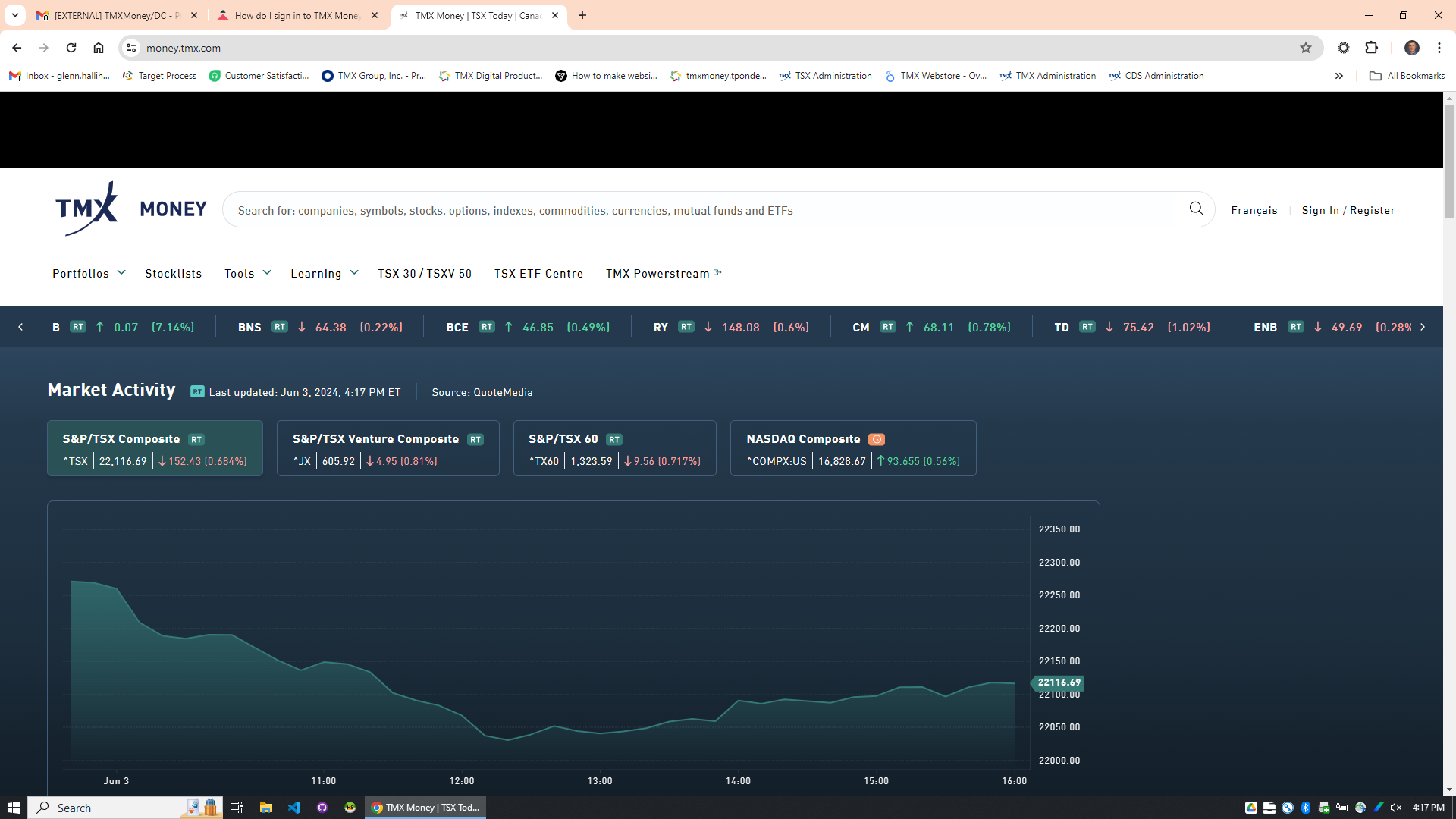The image size is (1456, 819).
Task: Click the NASDAQ delayed clock icon
Action: point(877,439)
